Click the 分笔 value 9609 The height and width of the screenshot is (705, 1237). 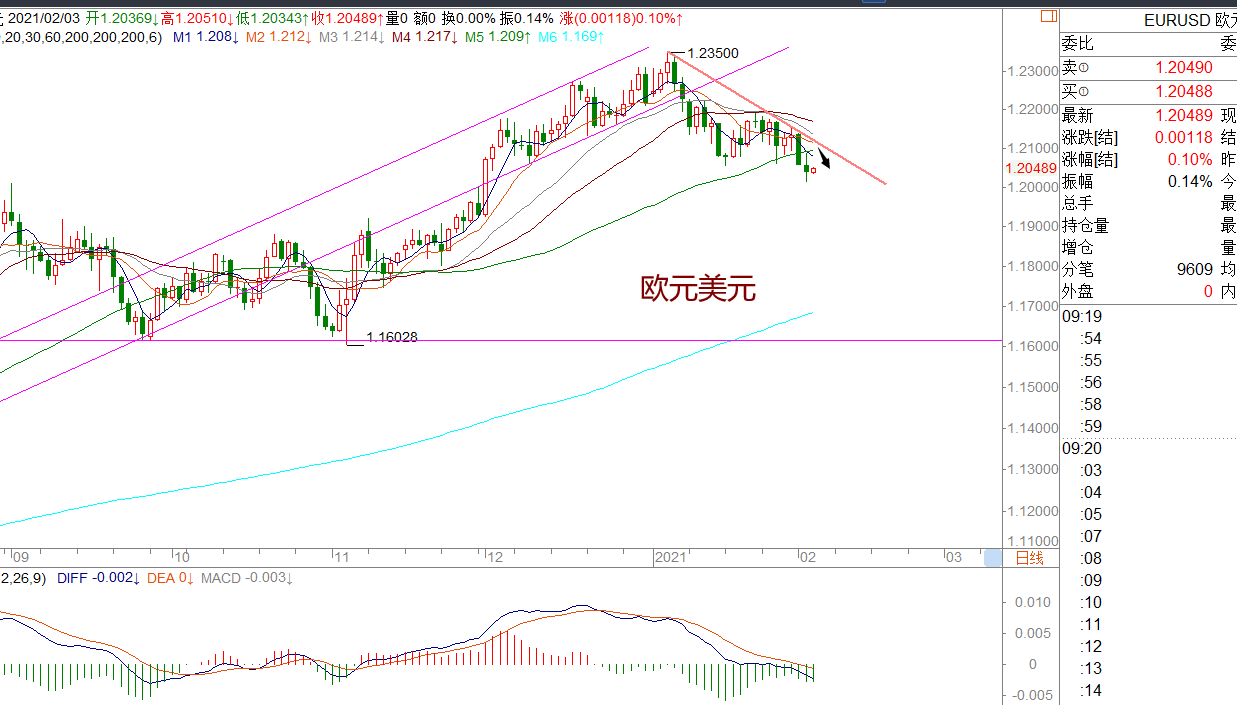pyautogui.click(x=1194, y=270)
